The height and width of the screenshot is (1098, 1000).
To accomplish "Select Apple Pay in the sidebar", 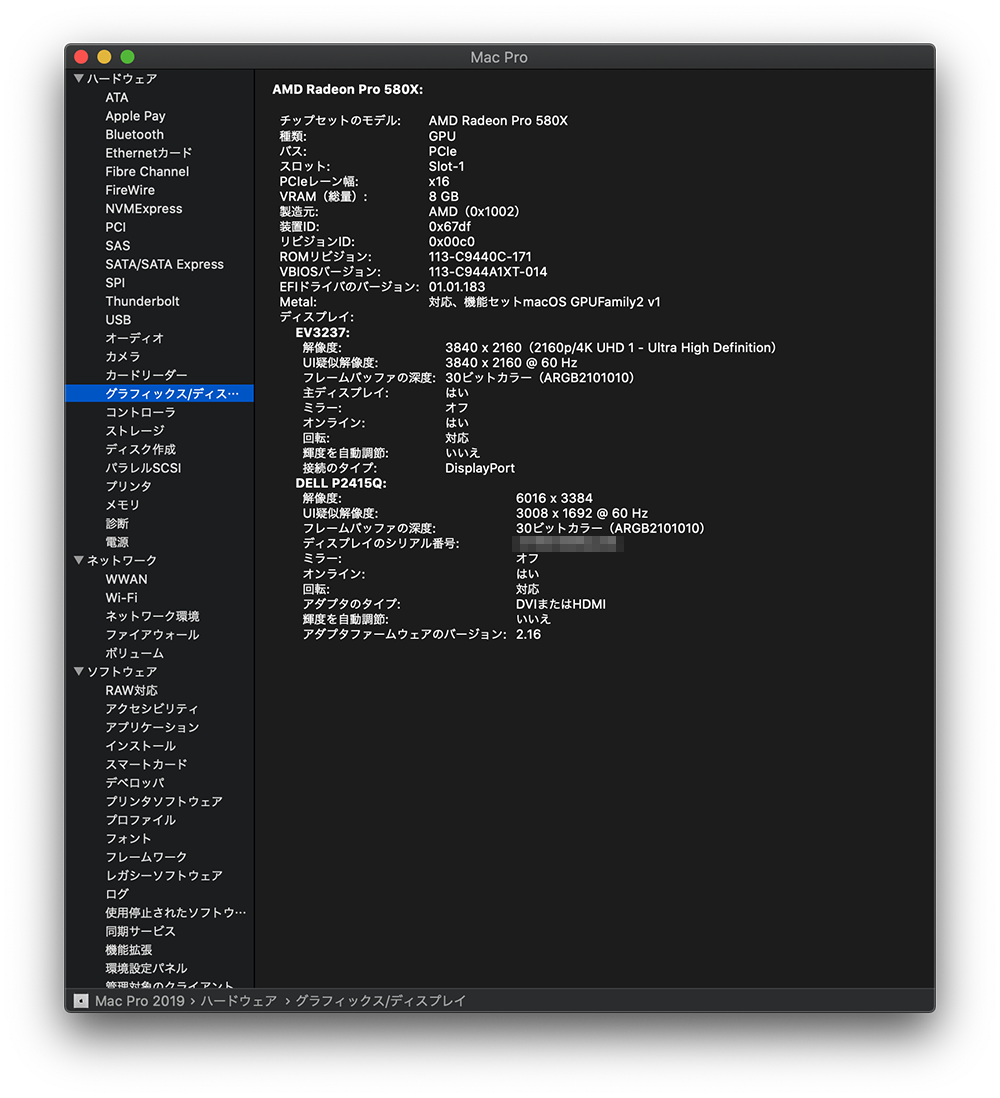I will (x=135, y=116).
